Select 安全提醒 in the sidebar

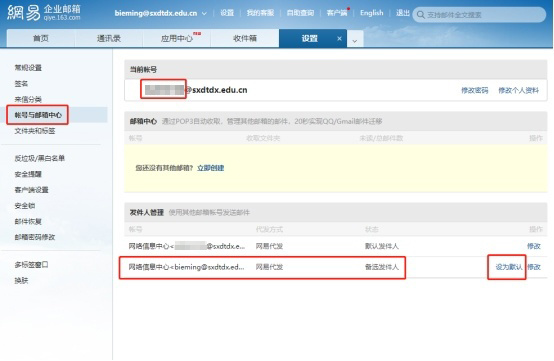pyautogui.click(x=28, y=174)
